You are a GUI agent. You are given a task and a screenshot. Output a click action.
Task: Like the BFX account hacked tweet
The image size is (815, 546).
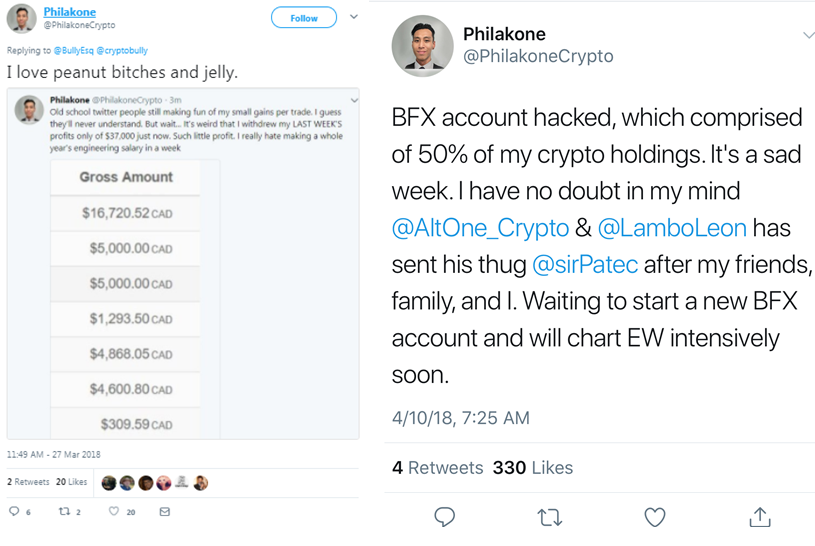(654, 516)
